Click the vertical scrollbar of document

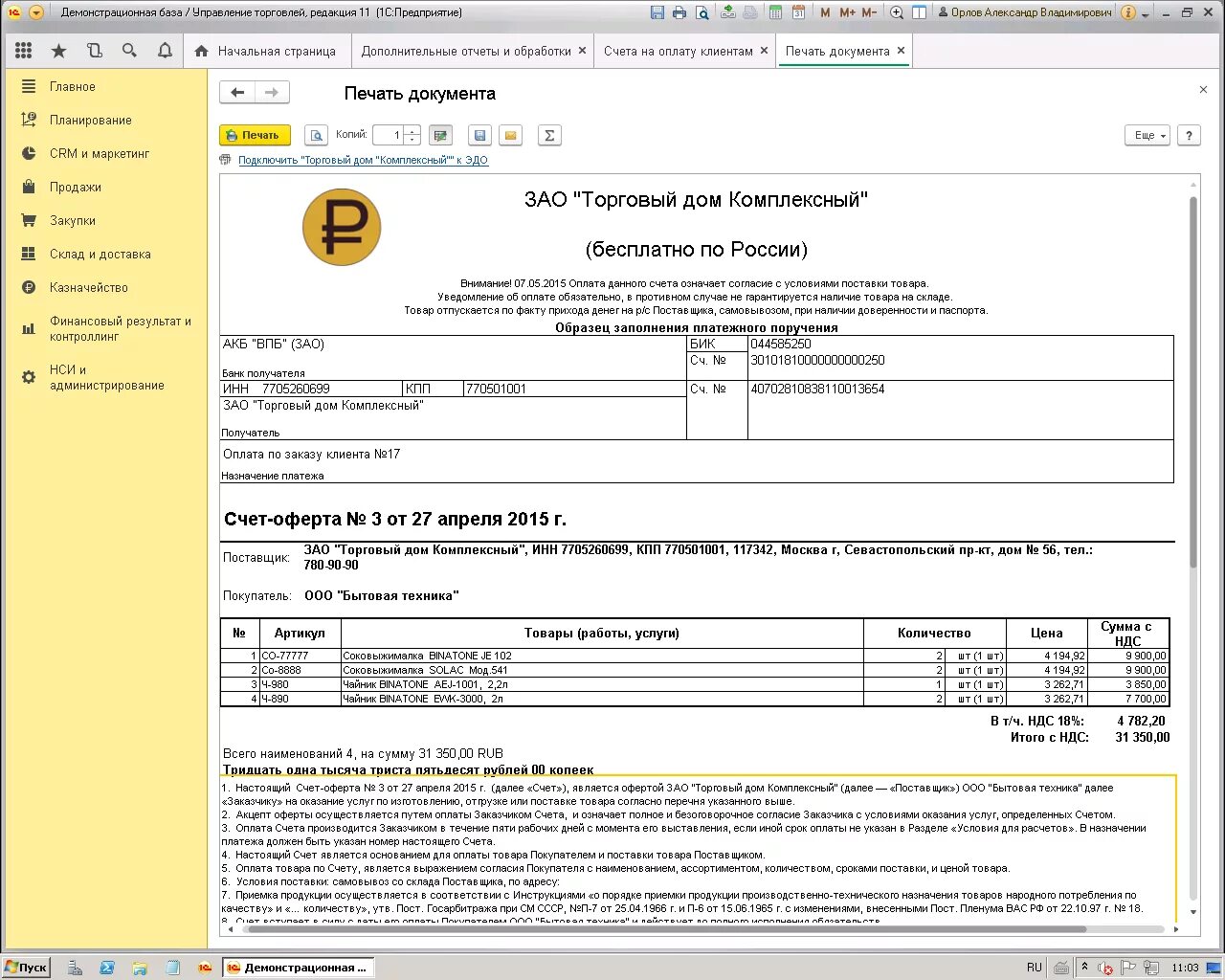1193,383
